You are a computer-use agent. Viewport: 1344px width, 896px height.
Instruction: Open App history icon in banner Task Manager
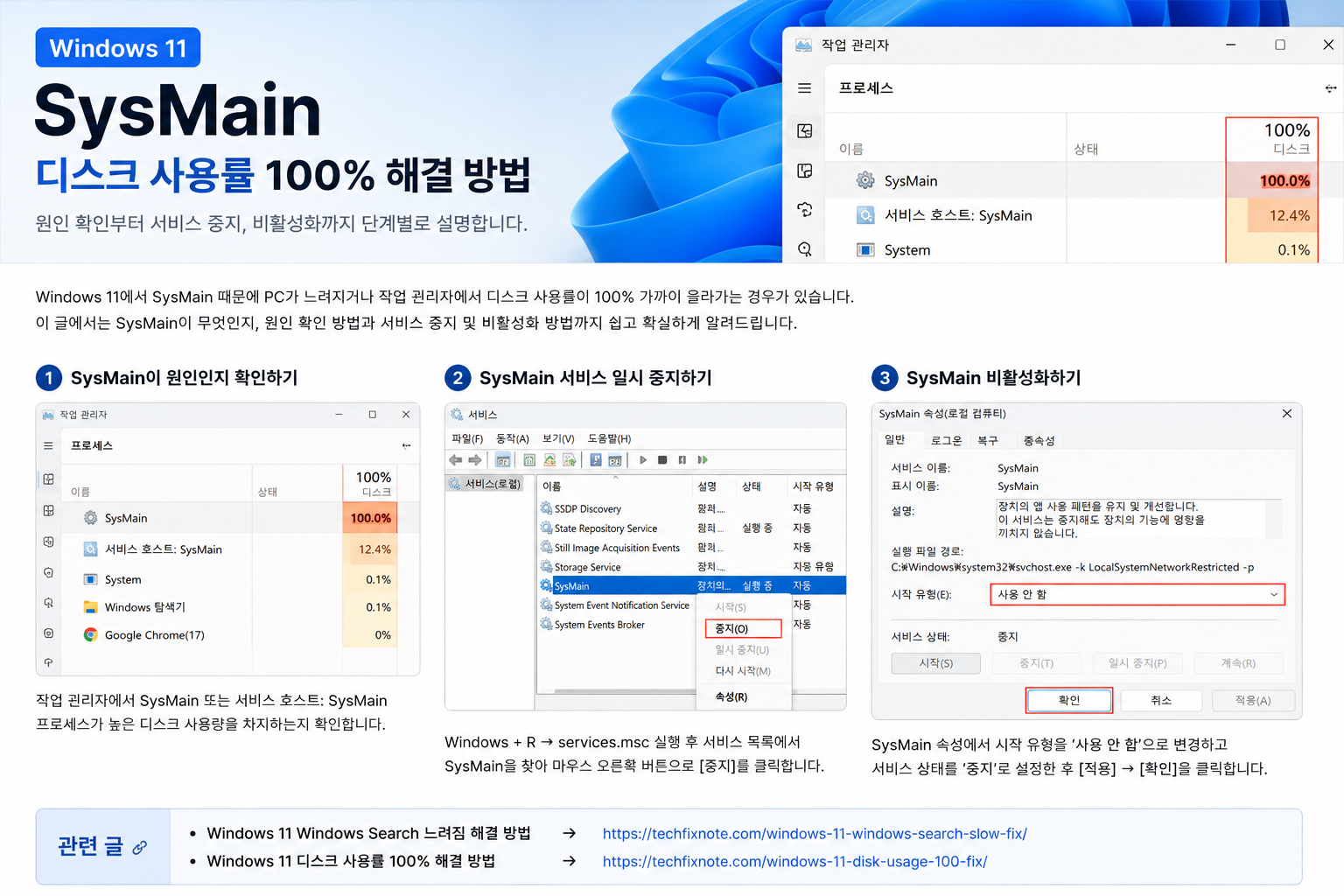pos(805,210)
